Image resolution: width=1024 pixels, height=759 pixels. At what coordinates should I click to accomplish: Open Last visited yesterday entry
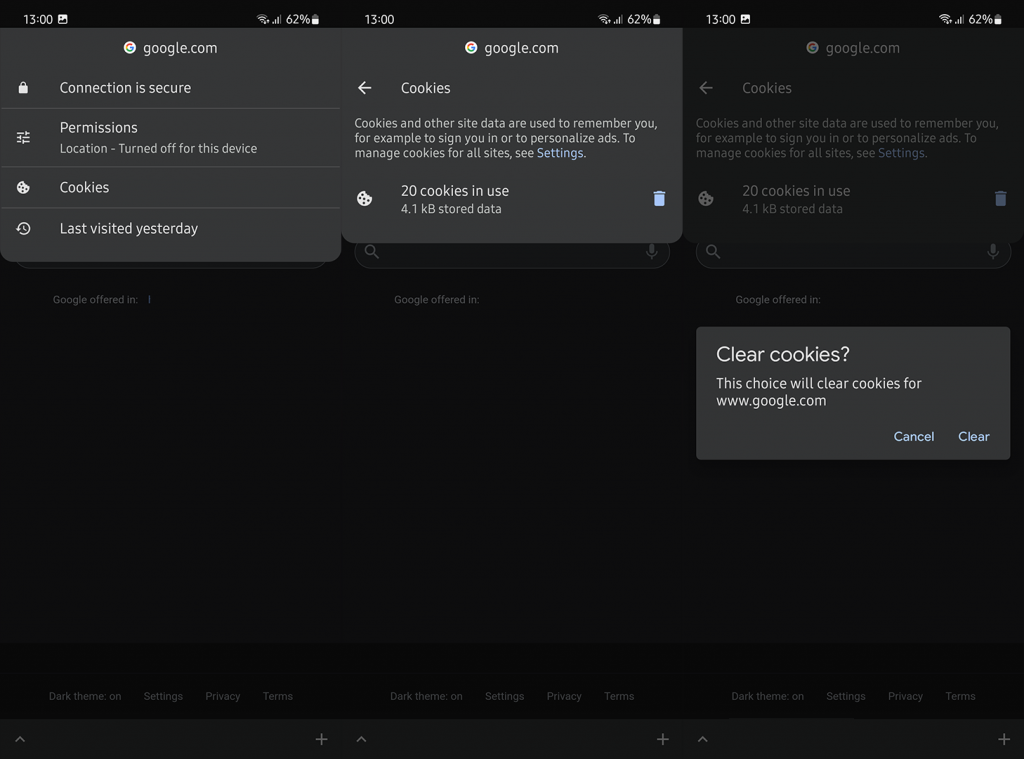(170, 229)
